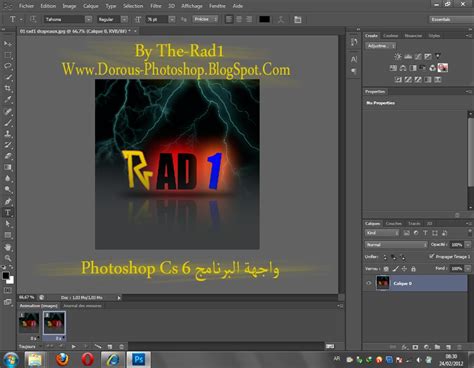Toggle the Propager l'image 1 checkbox
Screen dimensions: 474x368
click(432, 256)
